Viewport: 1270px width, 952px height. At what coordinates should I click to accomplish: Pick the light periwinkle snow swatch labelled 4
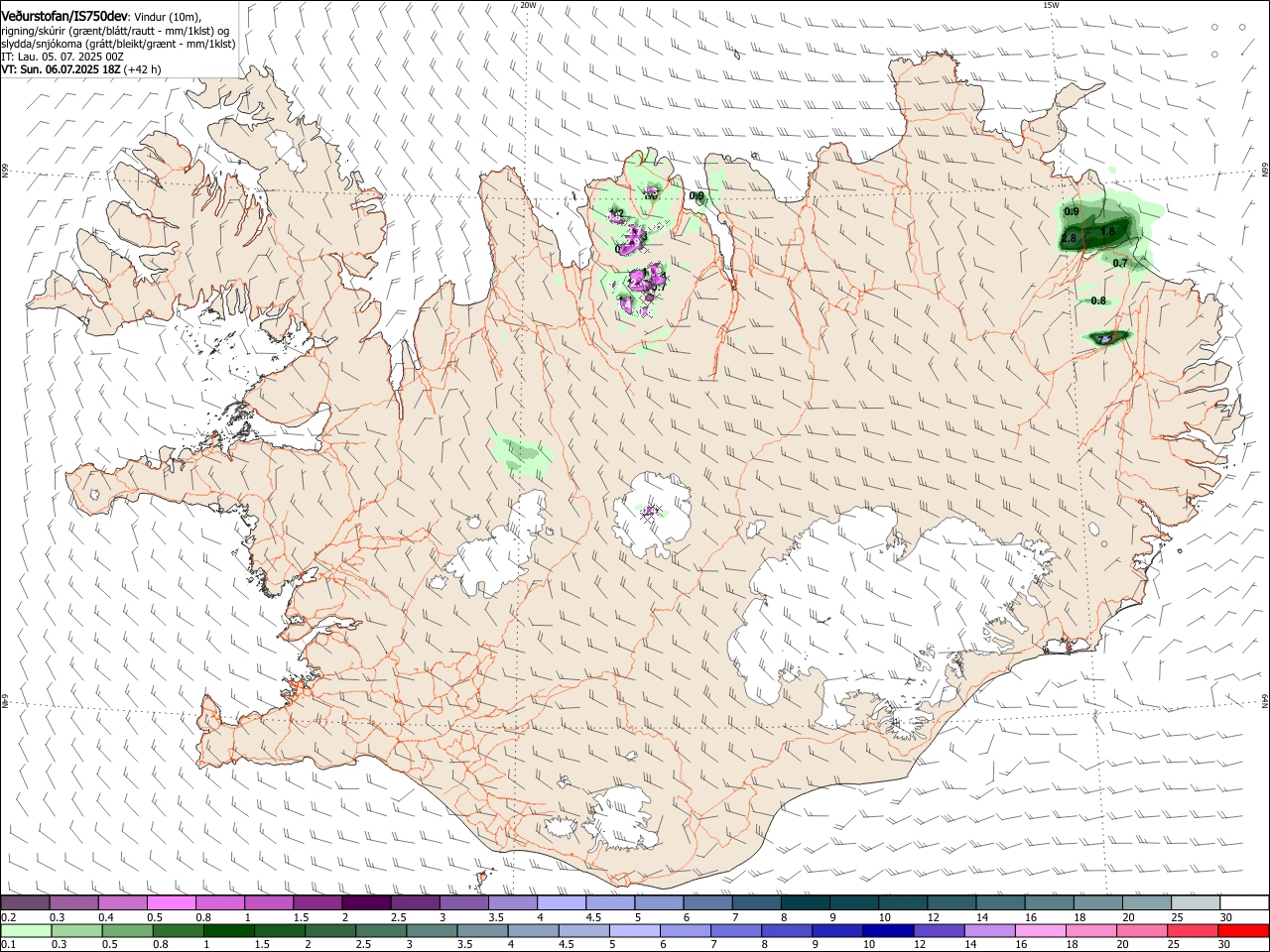(x=562, y=903)
